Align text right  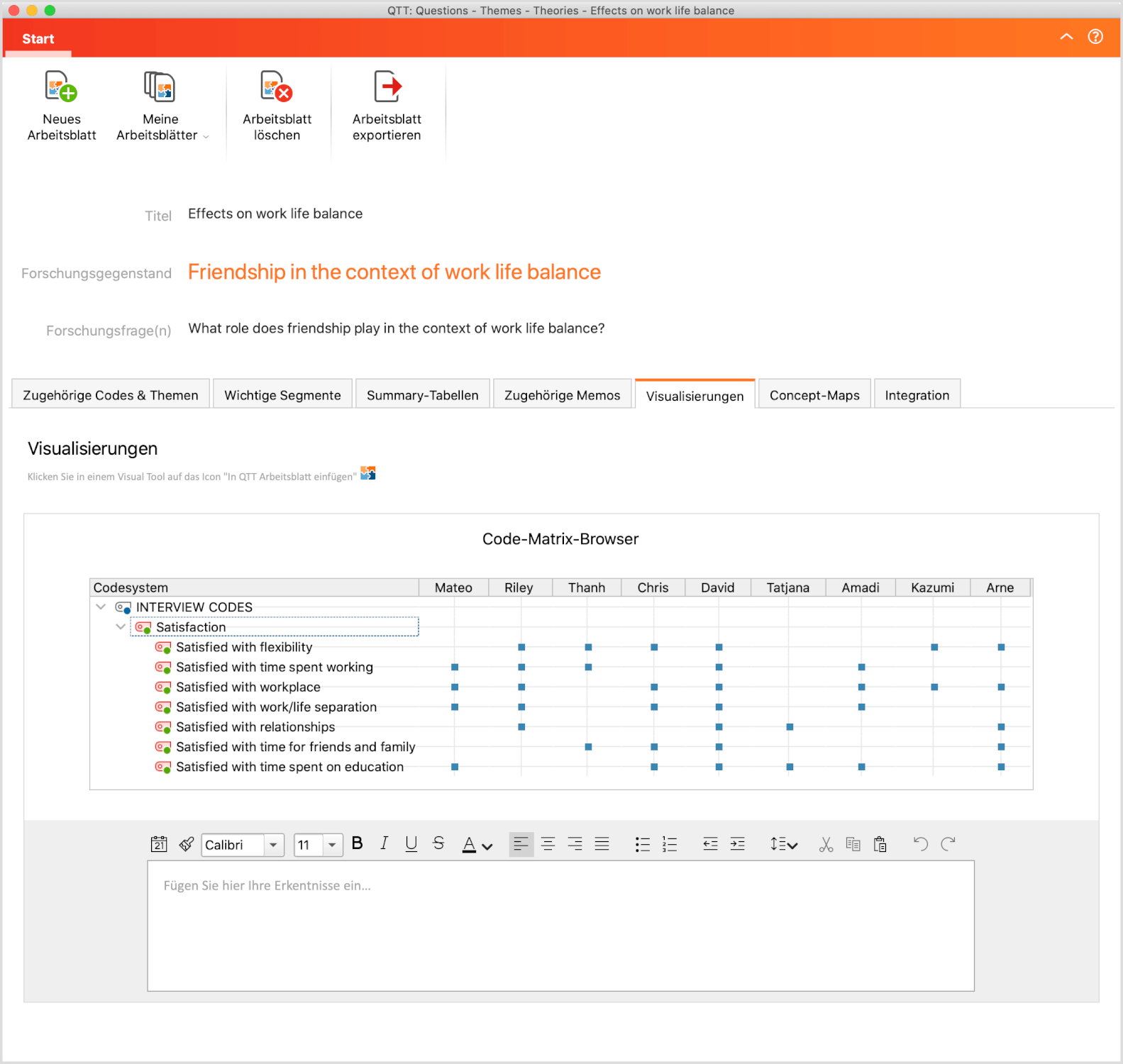(575, 844)
